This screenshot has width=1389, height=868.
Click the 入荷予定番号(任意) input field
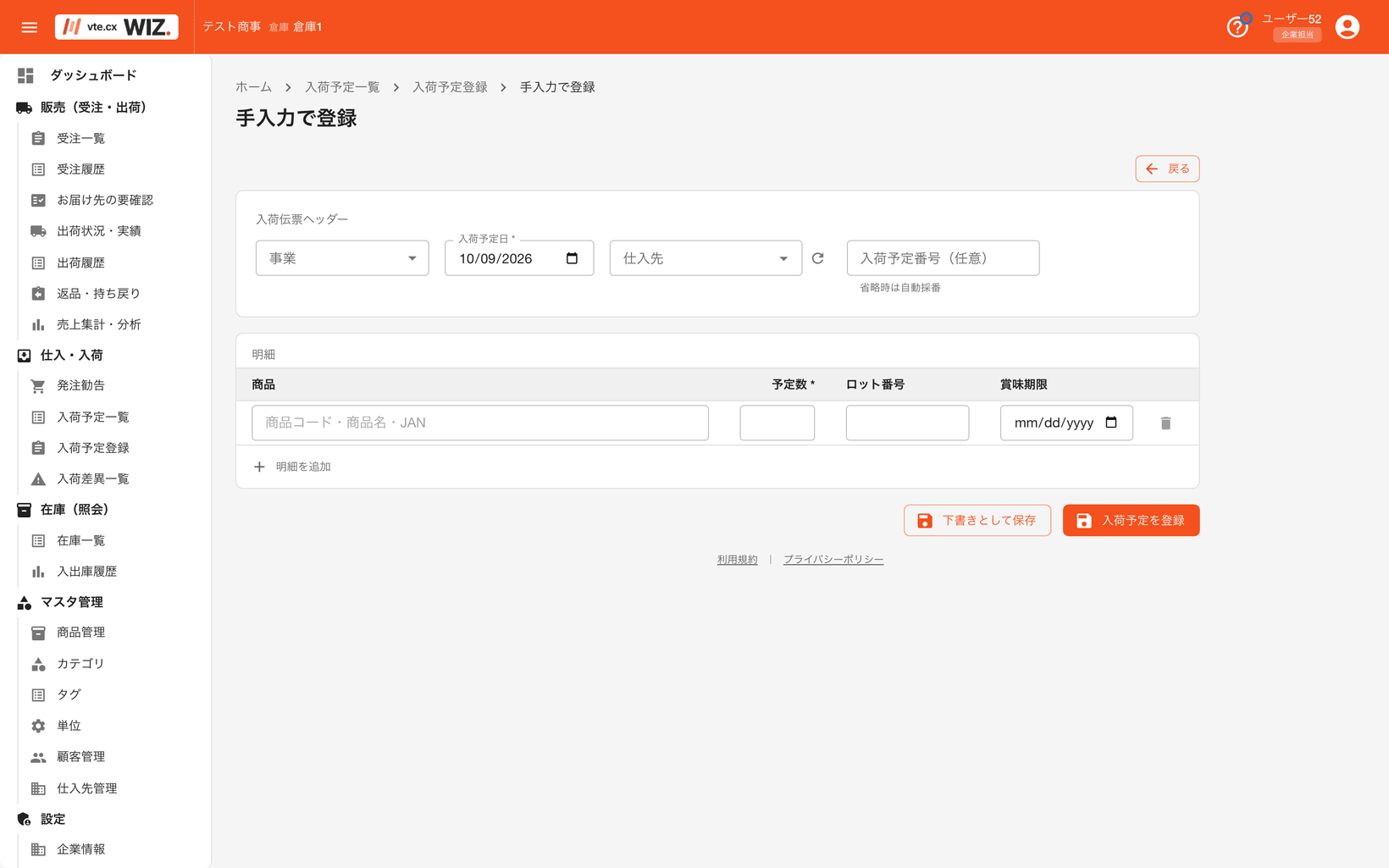click(x=943, y=258)
